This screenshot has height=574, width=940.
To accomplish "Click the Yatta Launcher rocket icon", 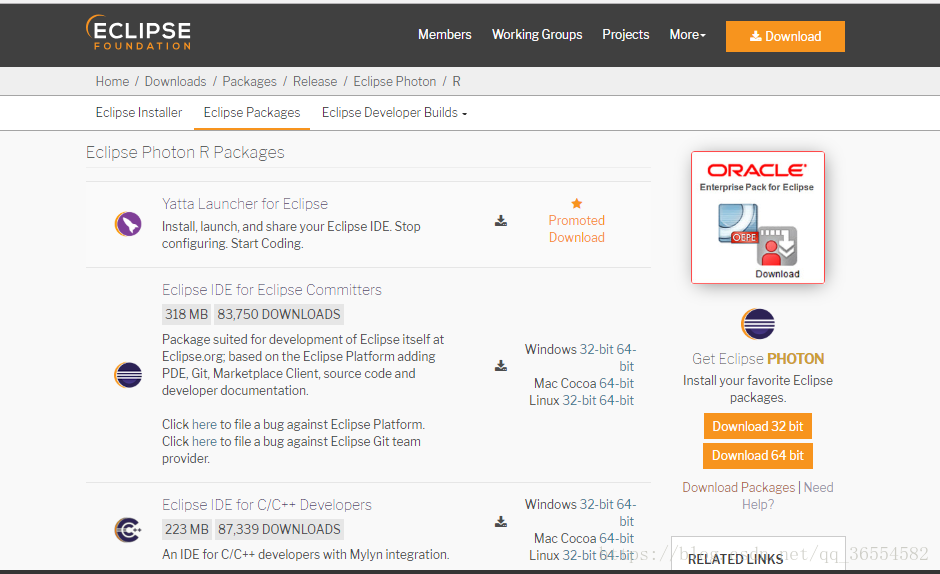I will tap(128, 224).
